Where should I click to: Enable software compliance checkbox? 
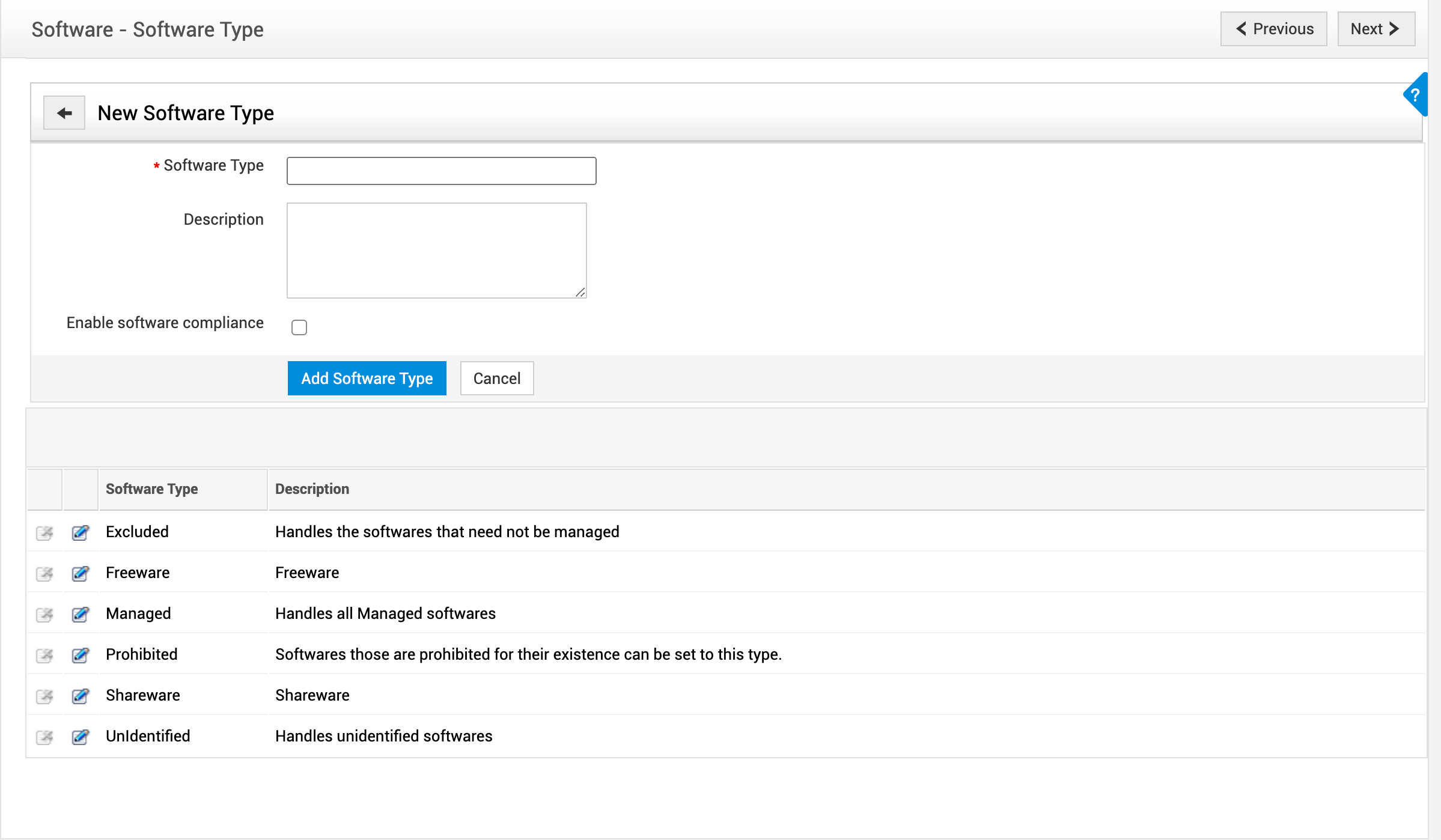coord(300,324)
